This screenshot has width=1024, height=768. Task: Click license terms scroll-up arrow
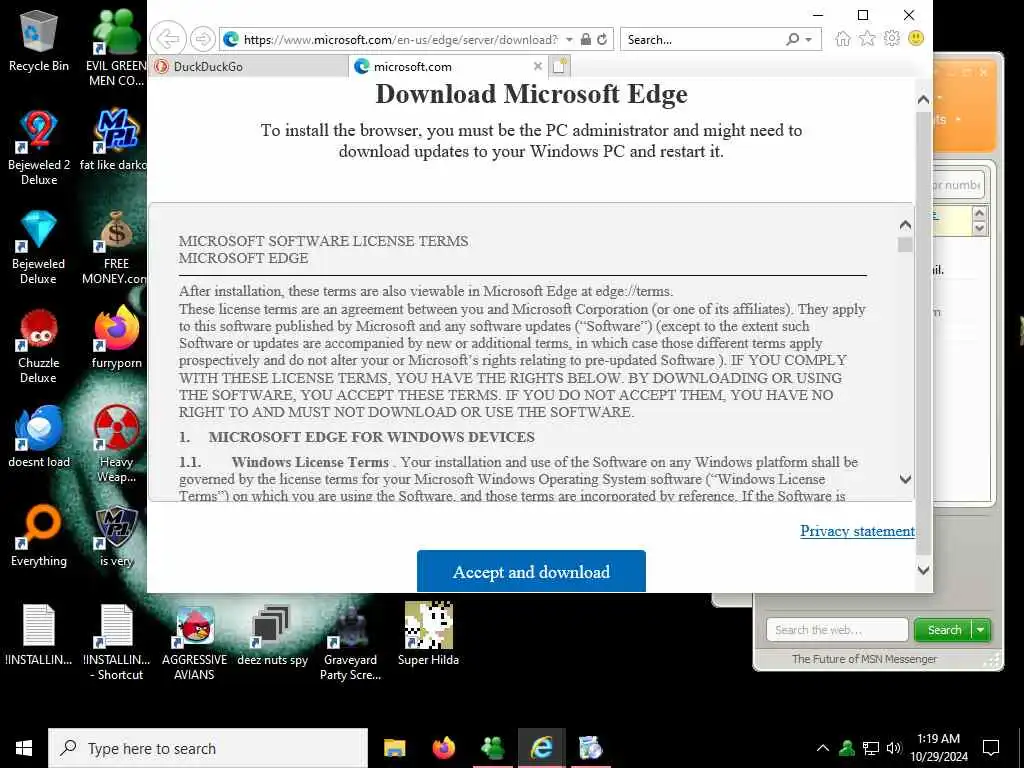coord(905,225)
